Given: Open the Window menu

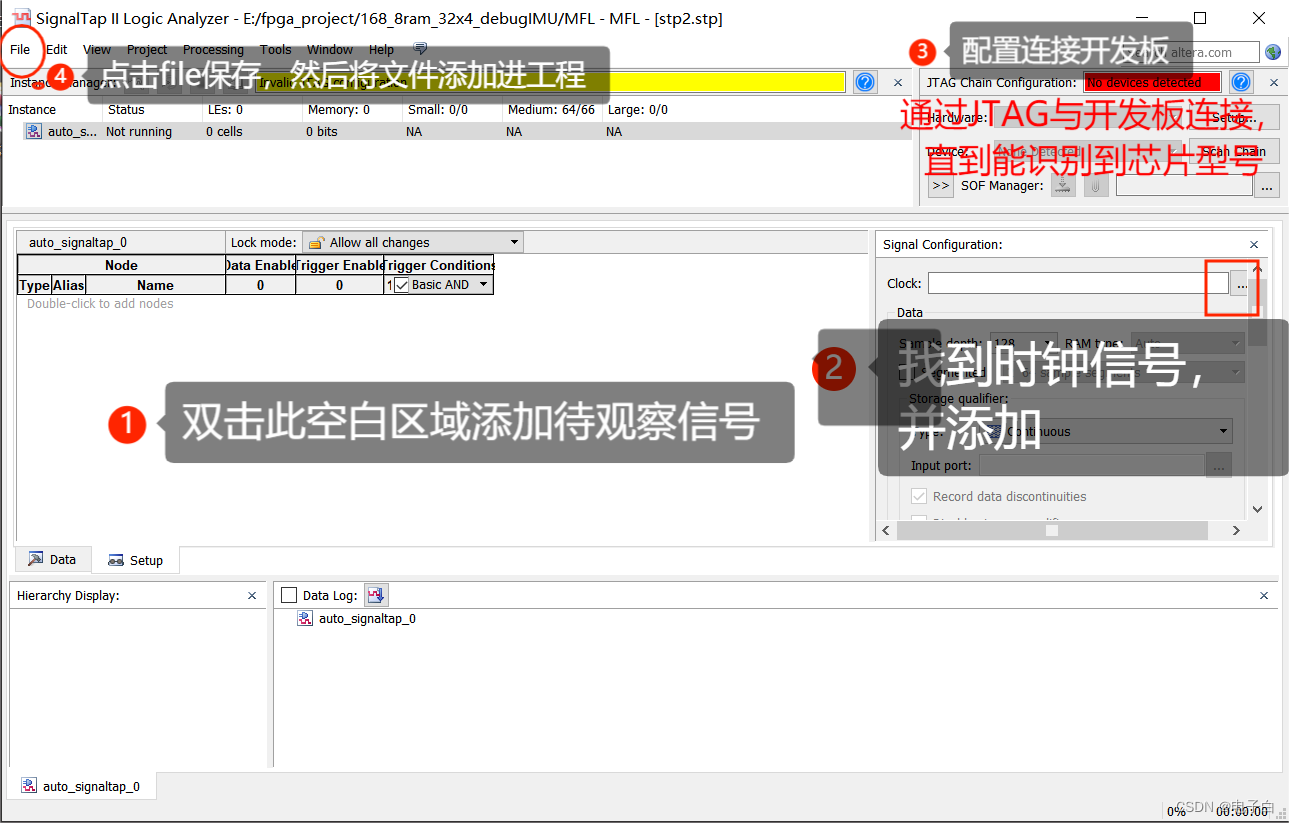Looking at the screenshot, I should point(330,49).
